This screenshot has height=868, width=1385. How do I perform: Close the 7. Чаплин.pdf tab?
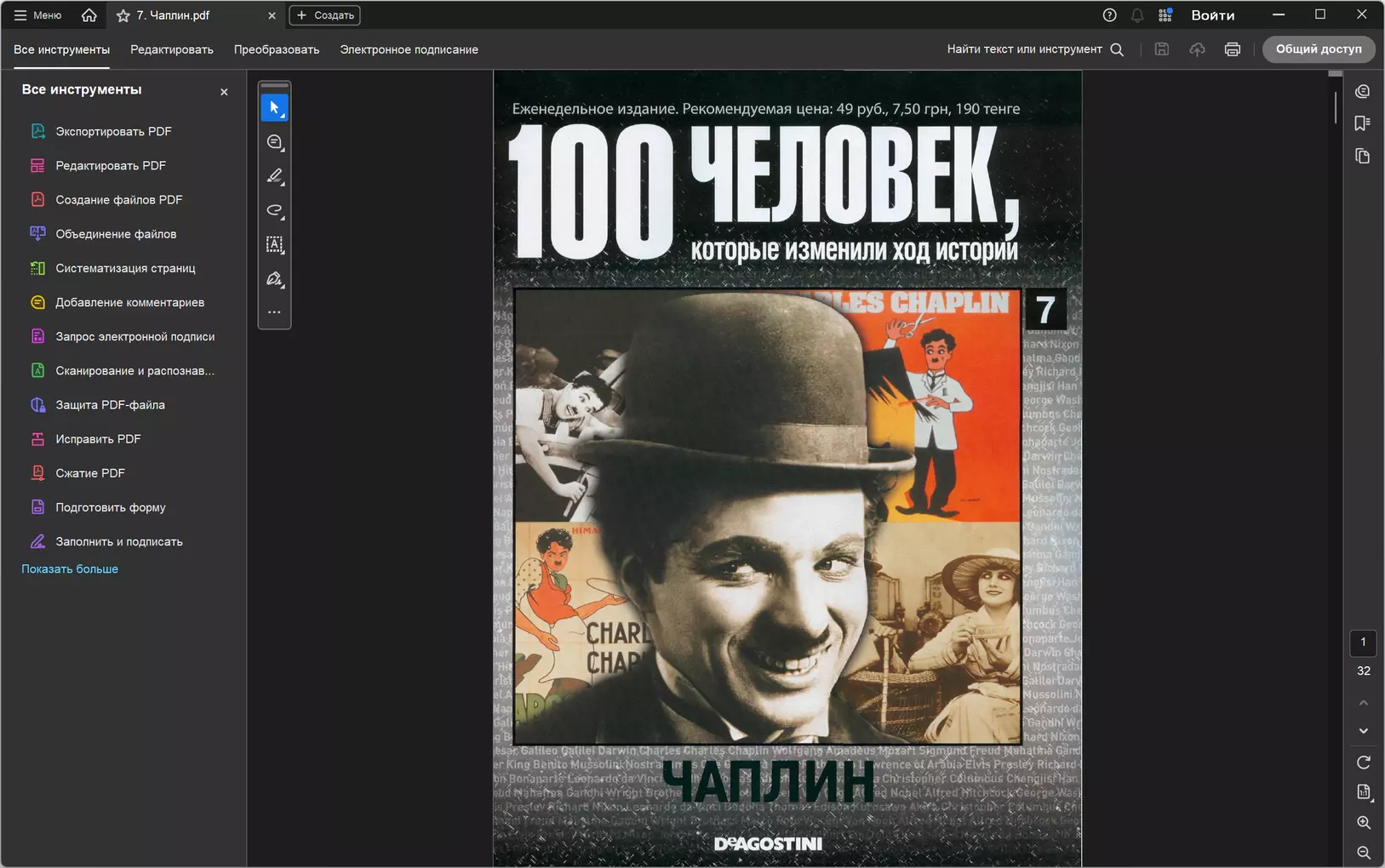pos(272,15)
